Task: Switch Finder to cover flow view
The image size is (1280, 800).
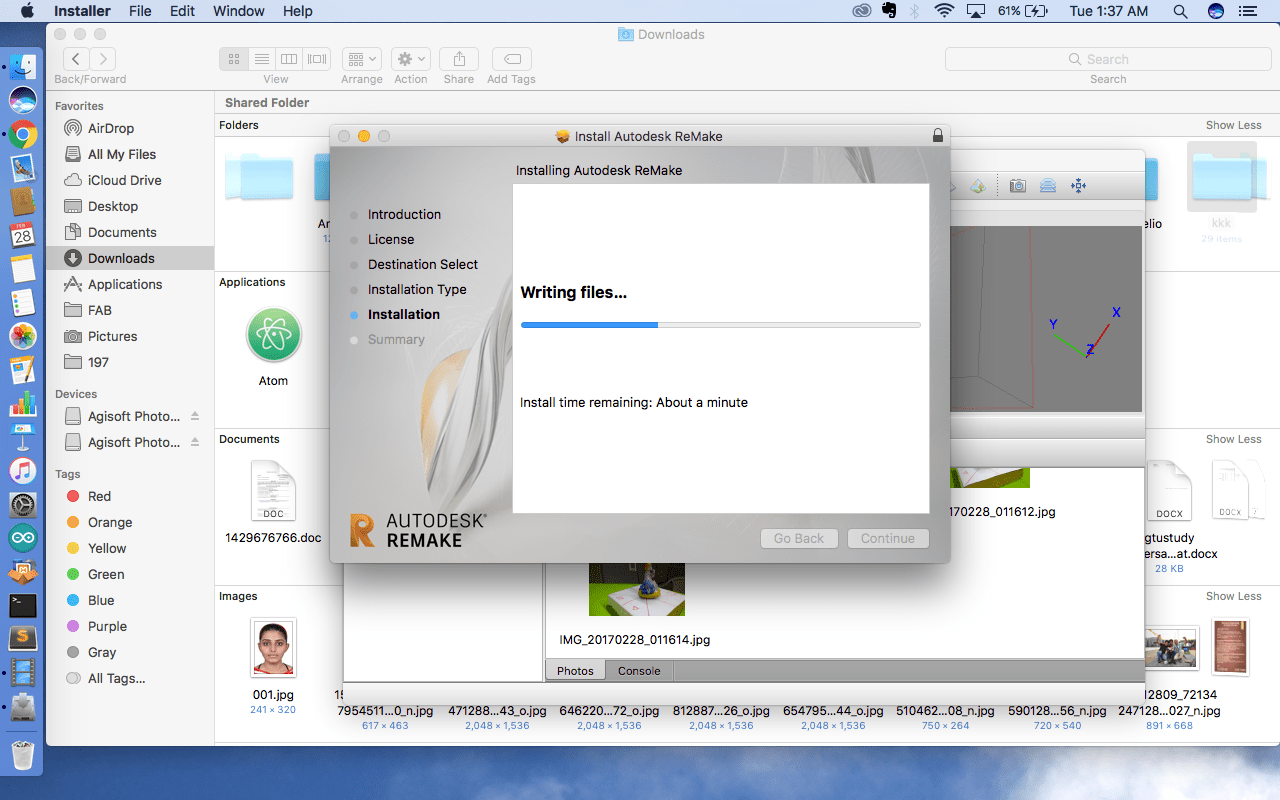Action: (x=317, y=59)
